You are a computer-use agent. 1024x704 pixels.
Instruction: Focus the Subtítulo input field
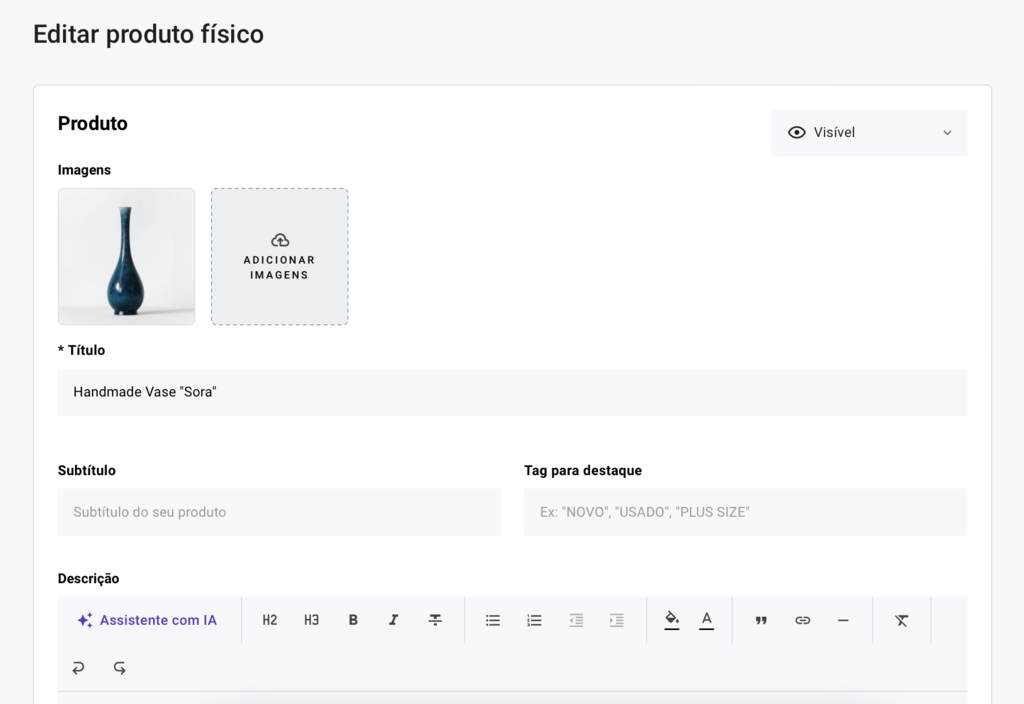pos(279,512)
